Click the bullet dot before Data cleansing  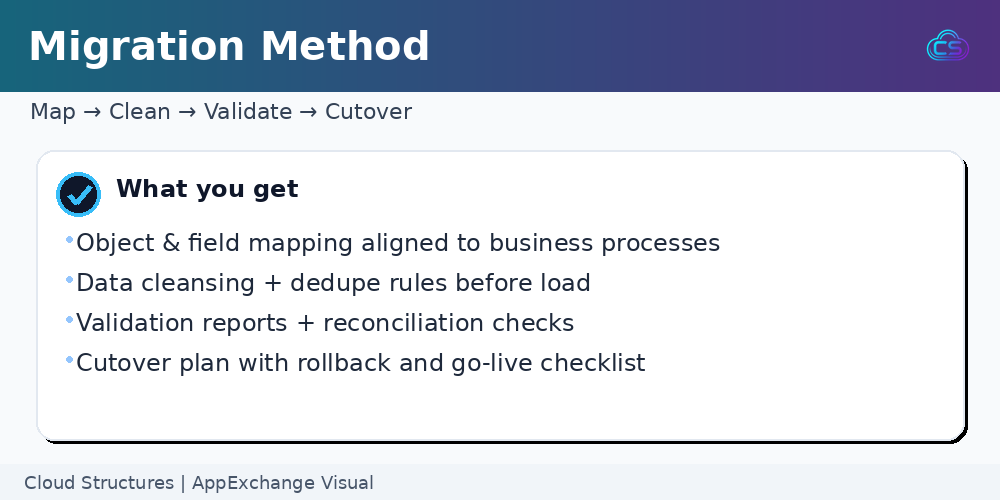point(69,280)
